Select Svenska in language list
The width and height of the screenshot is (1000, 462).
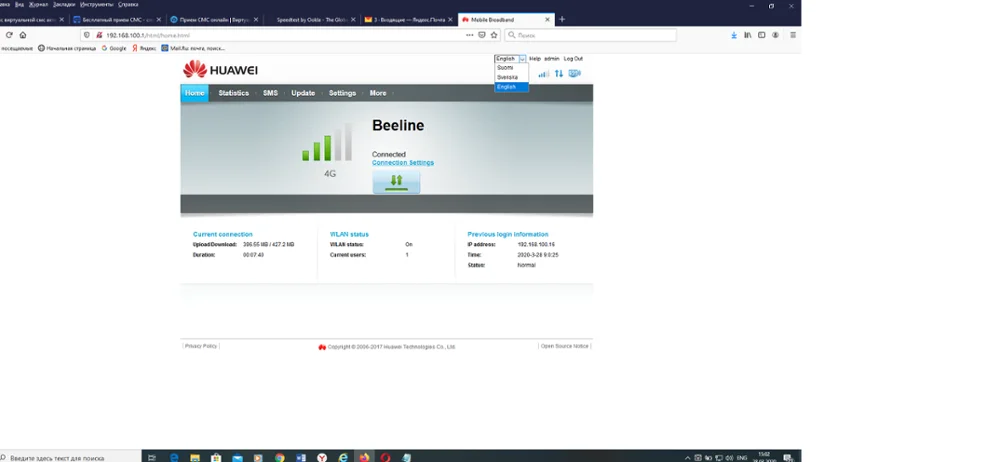511,77
